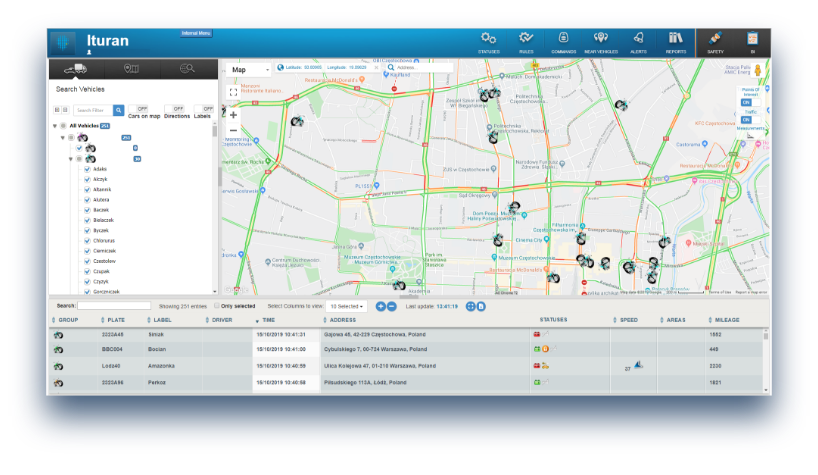Clear the latitude longitude coordinates with X
Image resolution: width=818 pixels, height=475 pixels.
(376, 68)
